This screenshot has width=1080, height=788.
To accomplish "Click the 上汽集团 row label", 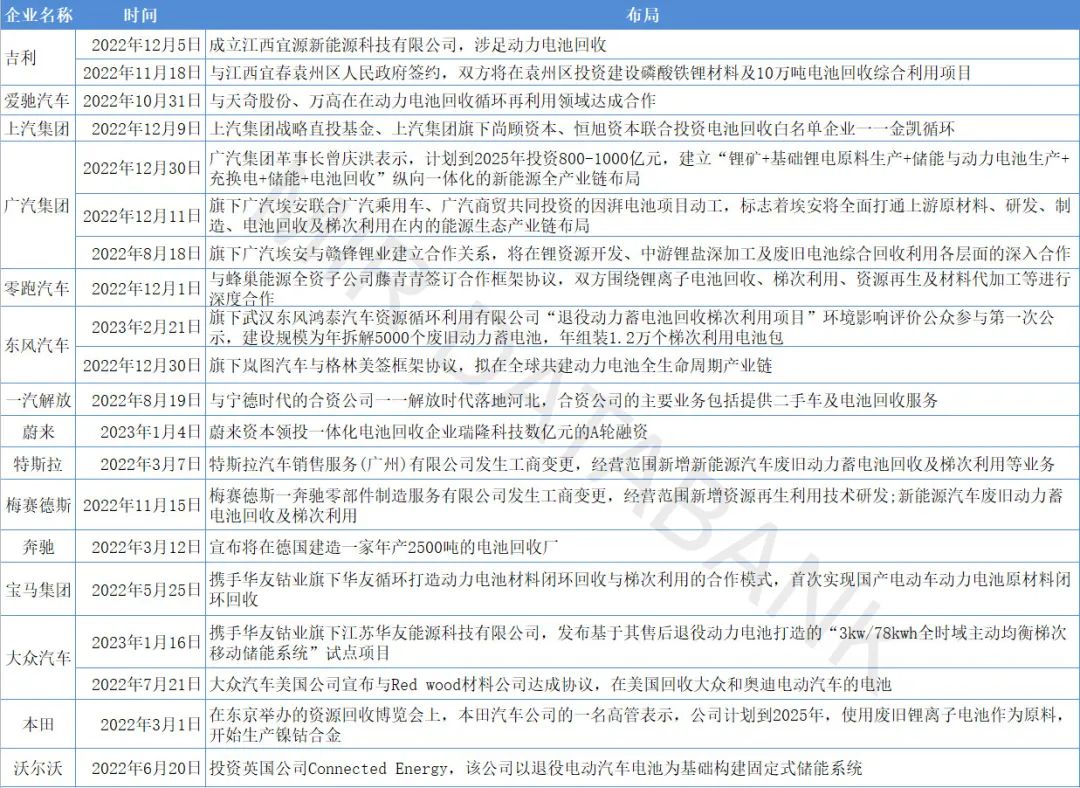I will [x=38, y=128].
